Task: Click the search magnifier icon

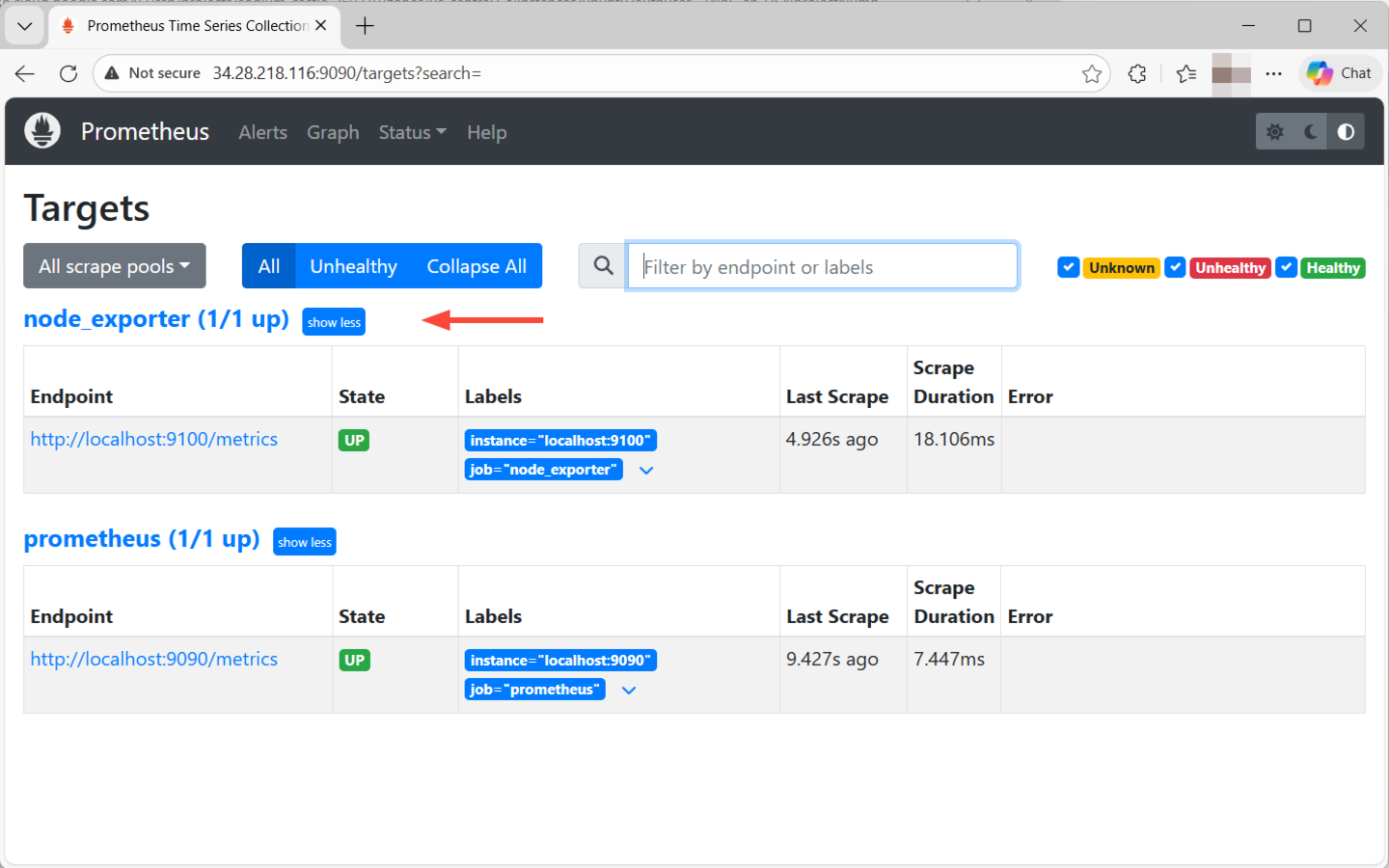Action: tap(601, 266)
